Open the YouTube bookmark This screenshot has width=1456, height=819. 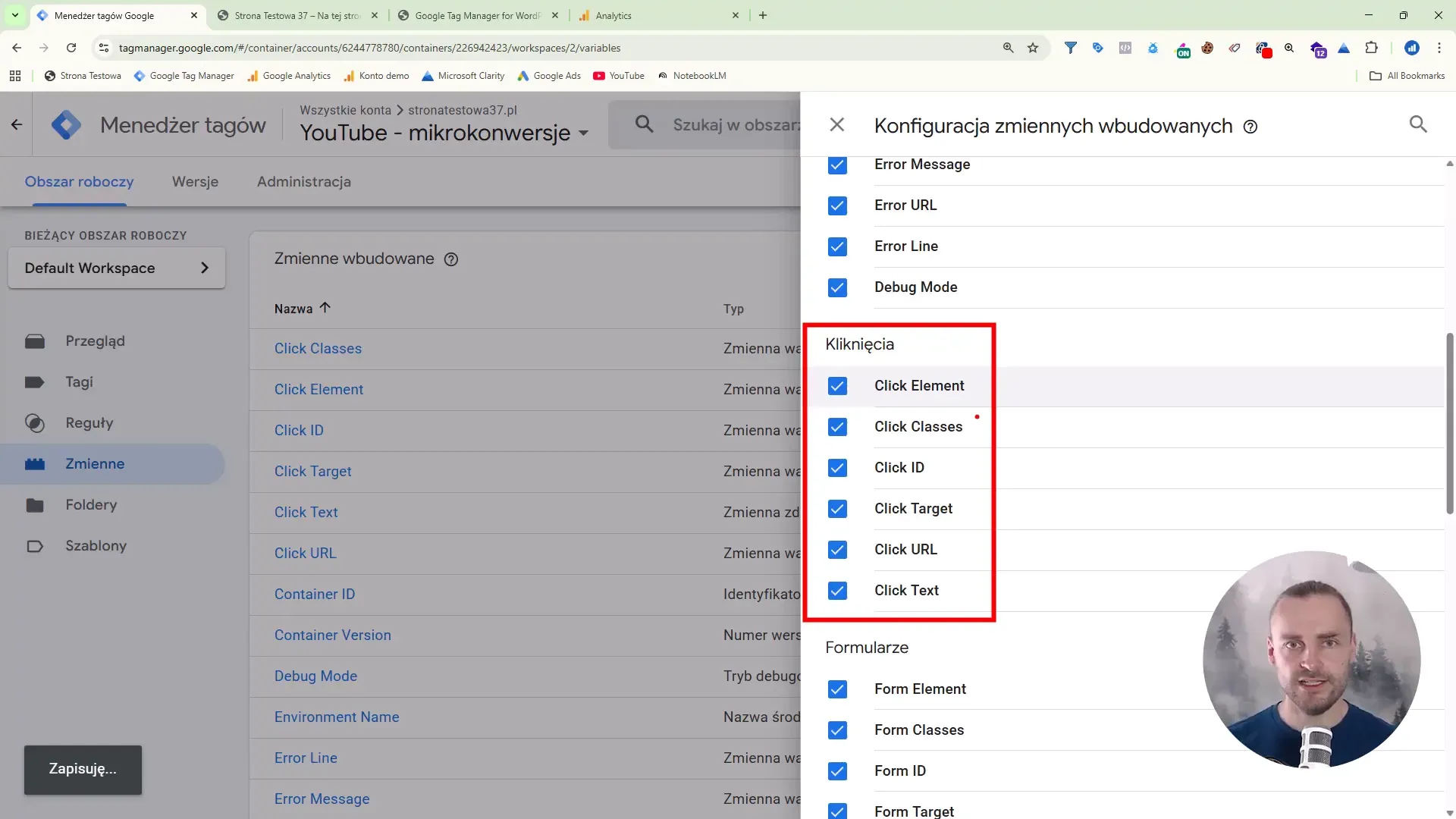[619, 76]
